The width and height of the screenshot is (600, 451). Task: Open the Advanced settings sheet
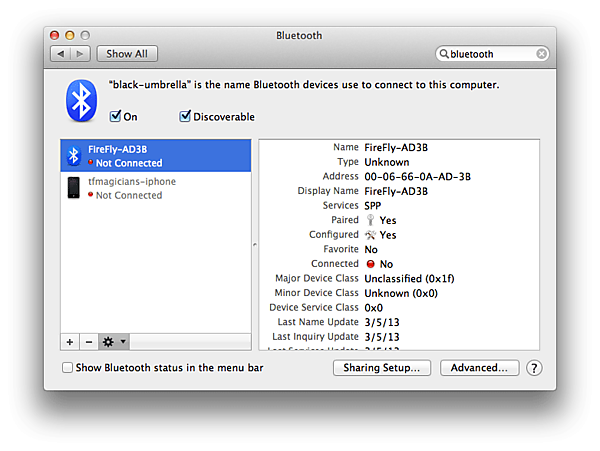(480, 368)
